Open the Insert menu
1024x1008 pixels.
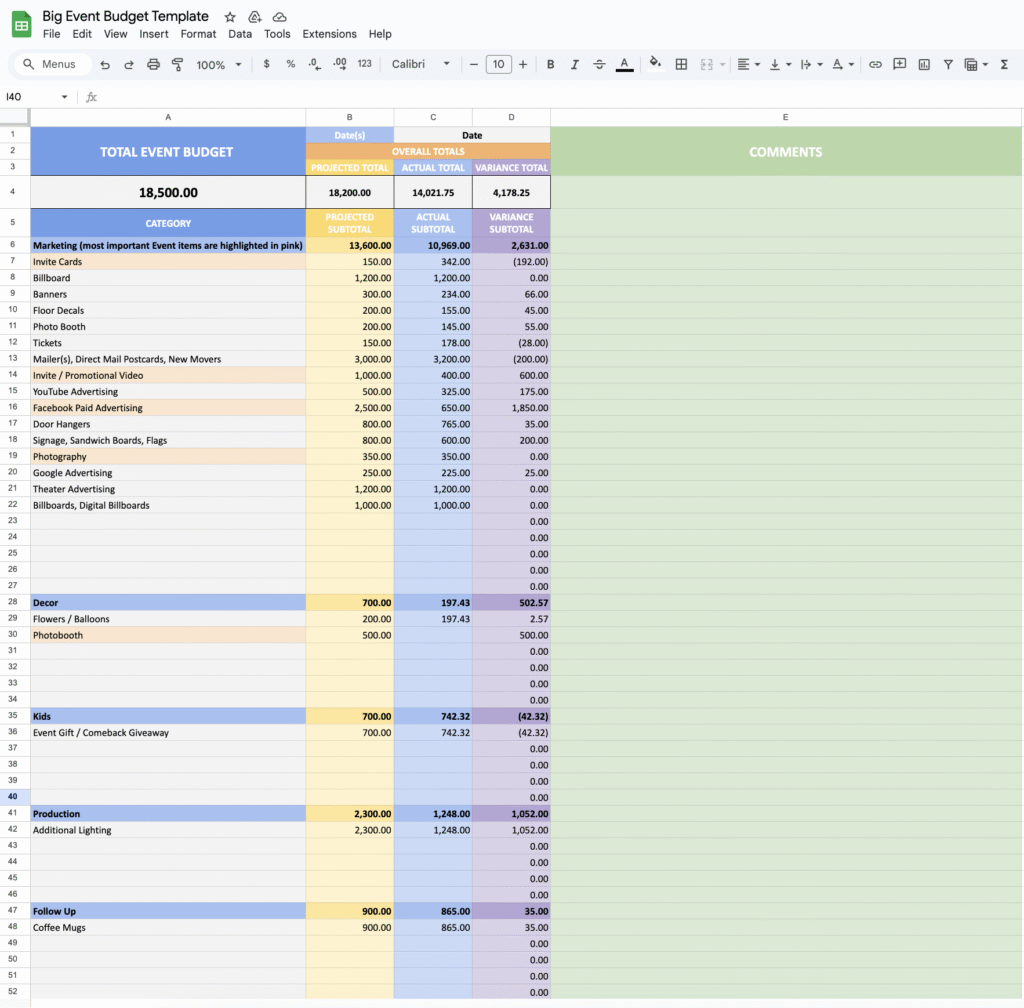coord(153,34)
